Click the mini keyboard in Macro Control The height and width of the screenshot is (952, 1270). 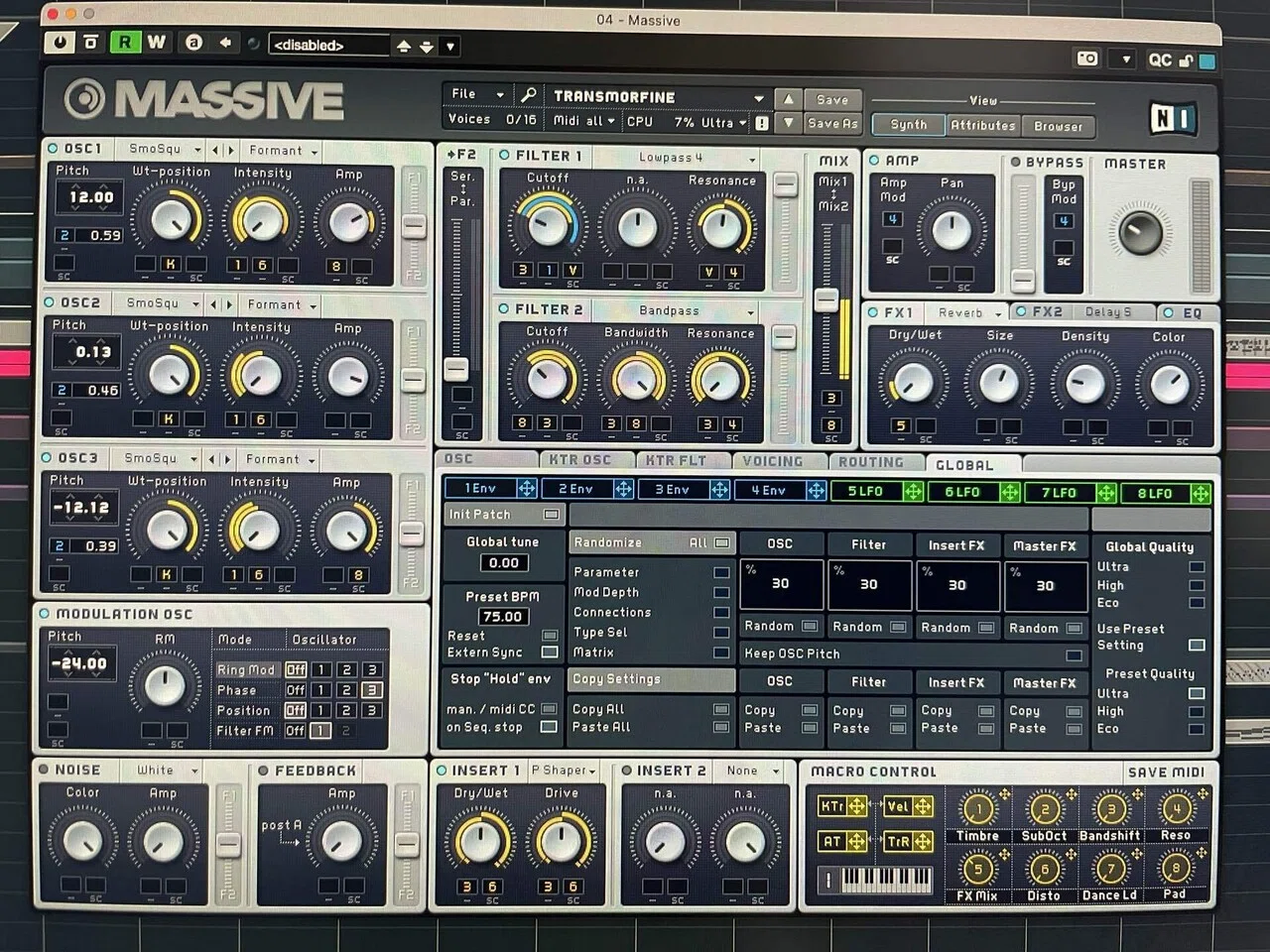click(x=885, y=879)
